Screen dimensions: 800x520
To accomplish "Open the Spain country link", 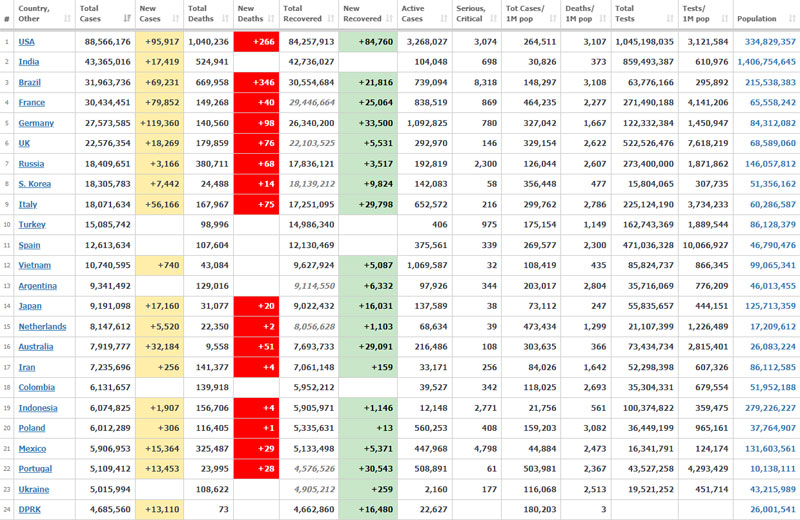I will pos(29,245).
